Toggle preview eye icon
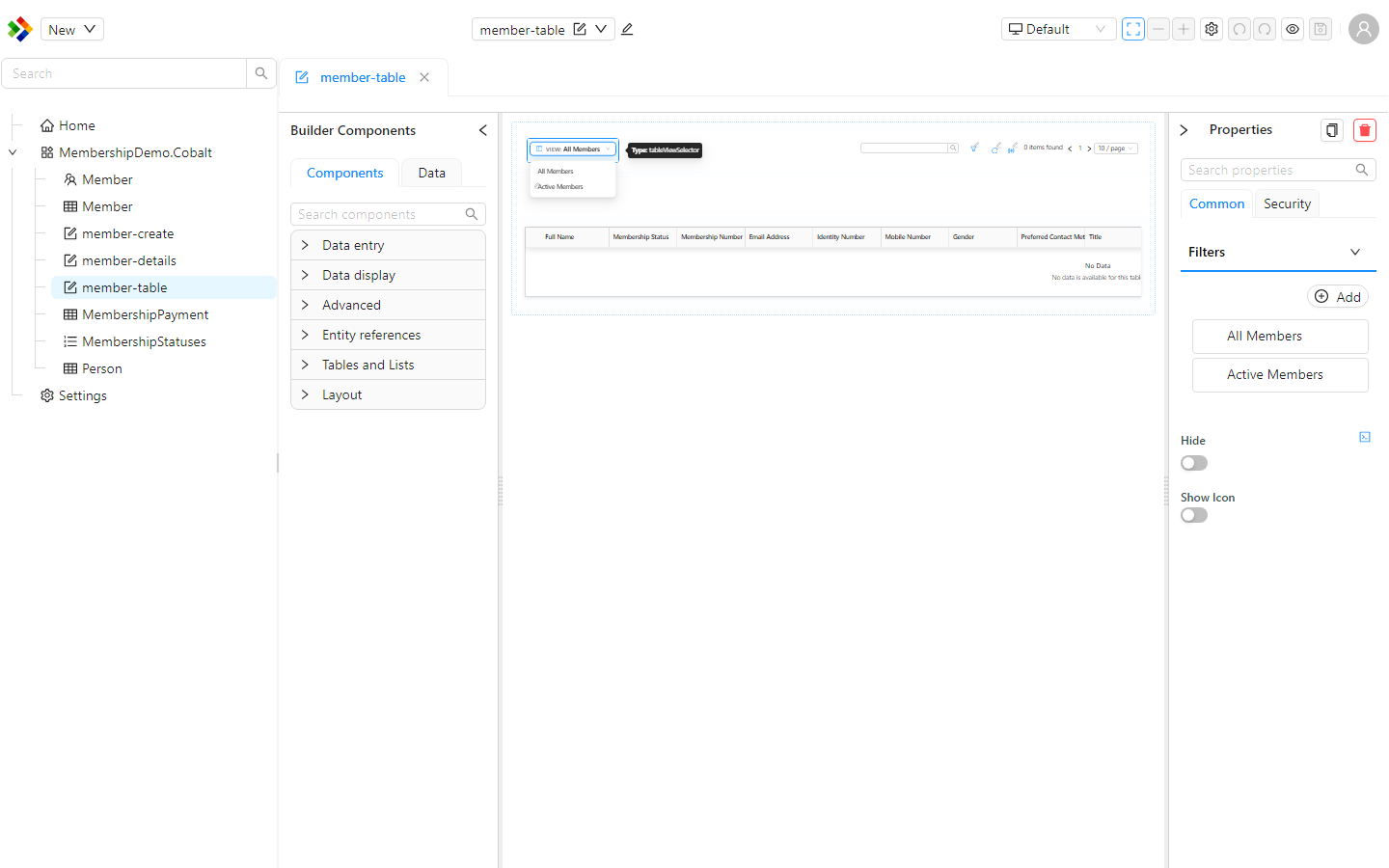 [1293, 29]
